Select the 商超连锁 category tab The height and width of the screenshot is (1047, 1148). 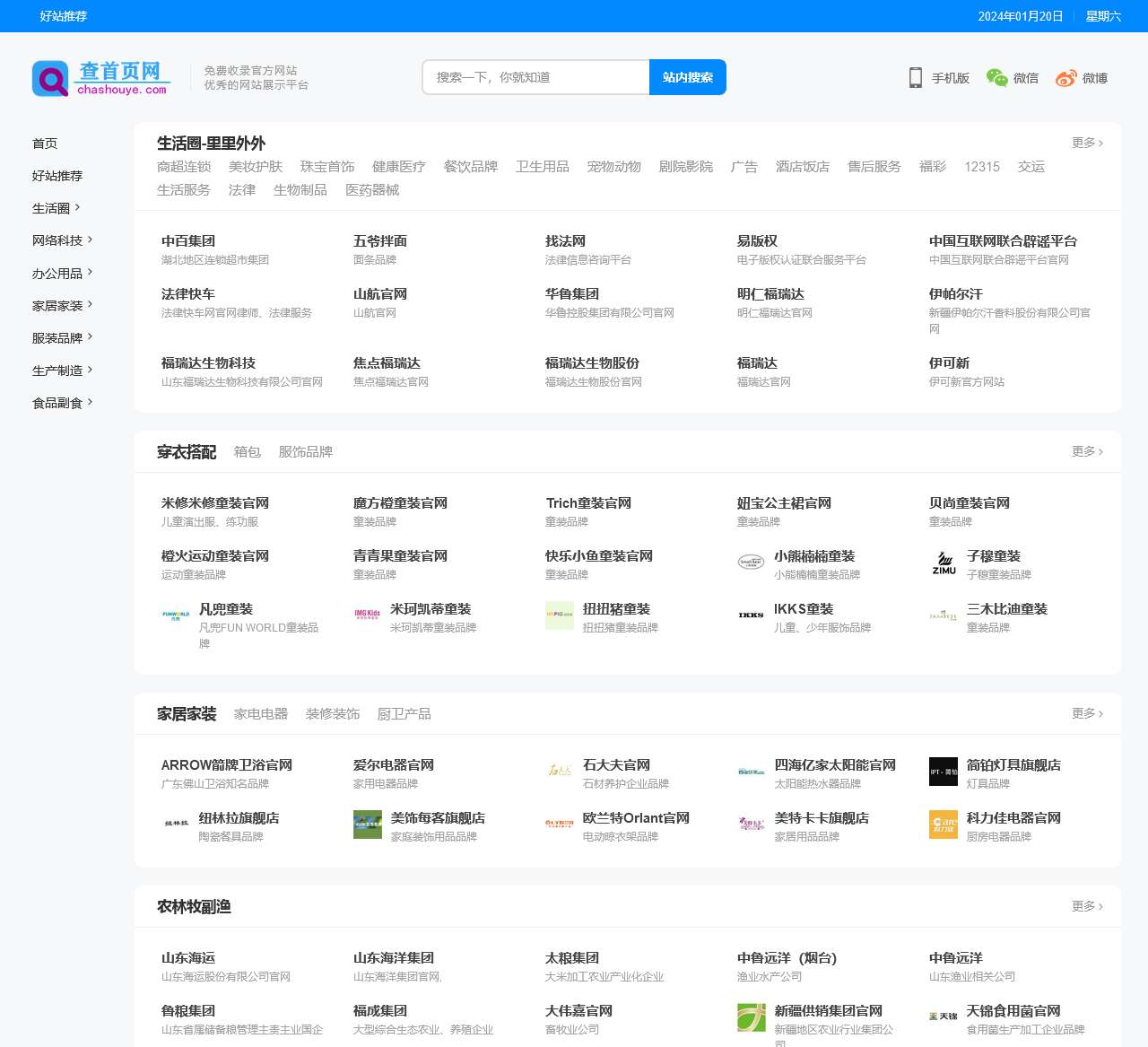click(184, 167)
